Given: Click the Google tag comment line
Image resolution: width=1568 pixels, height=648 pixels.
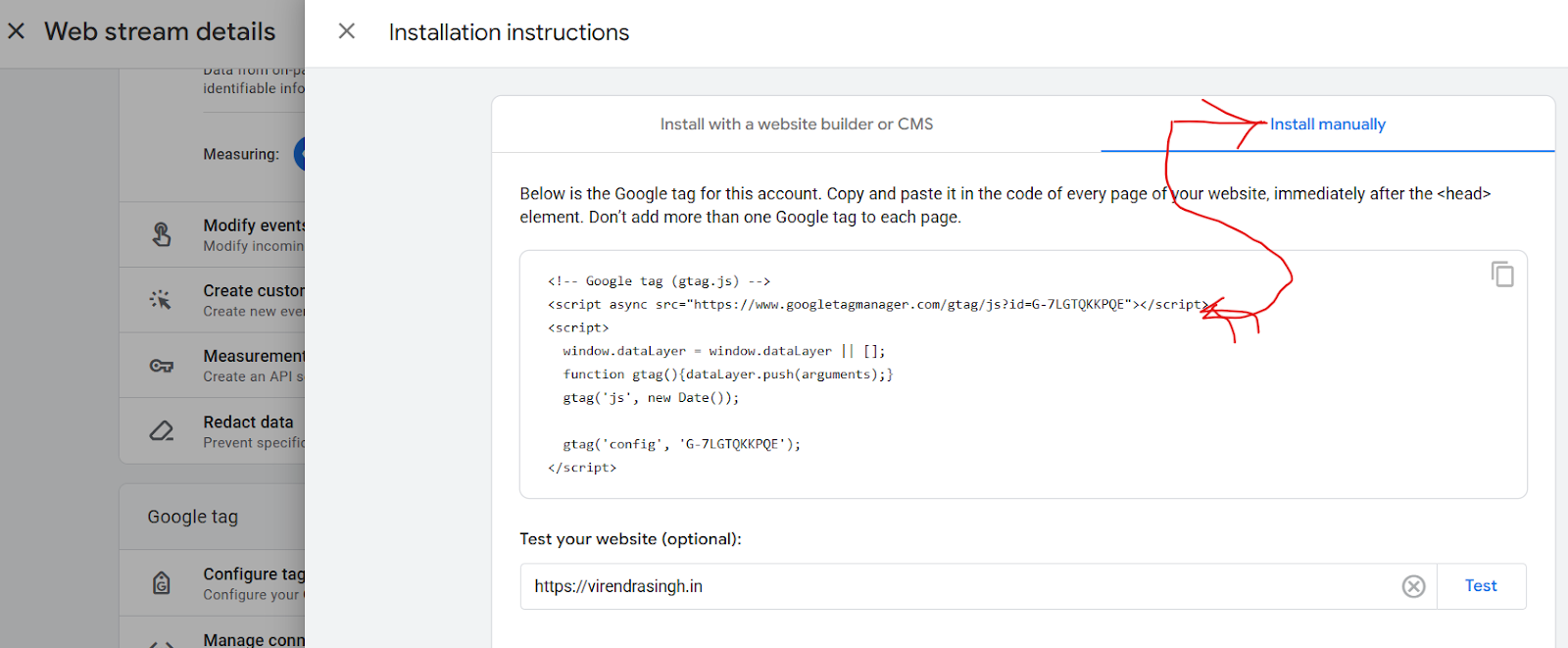Looking at the screenshot, I should tap(660, 281).
